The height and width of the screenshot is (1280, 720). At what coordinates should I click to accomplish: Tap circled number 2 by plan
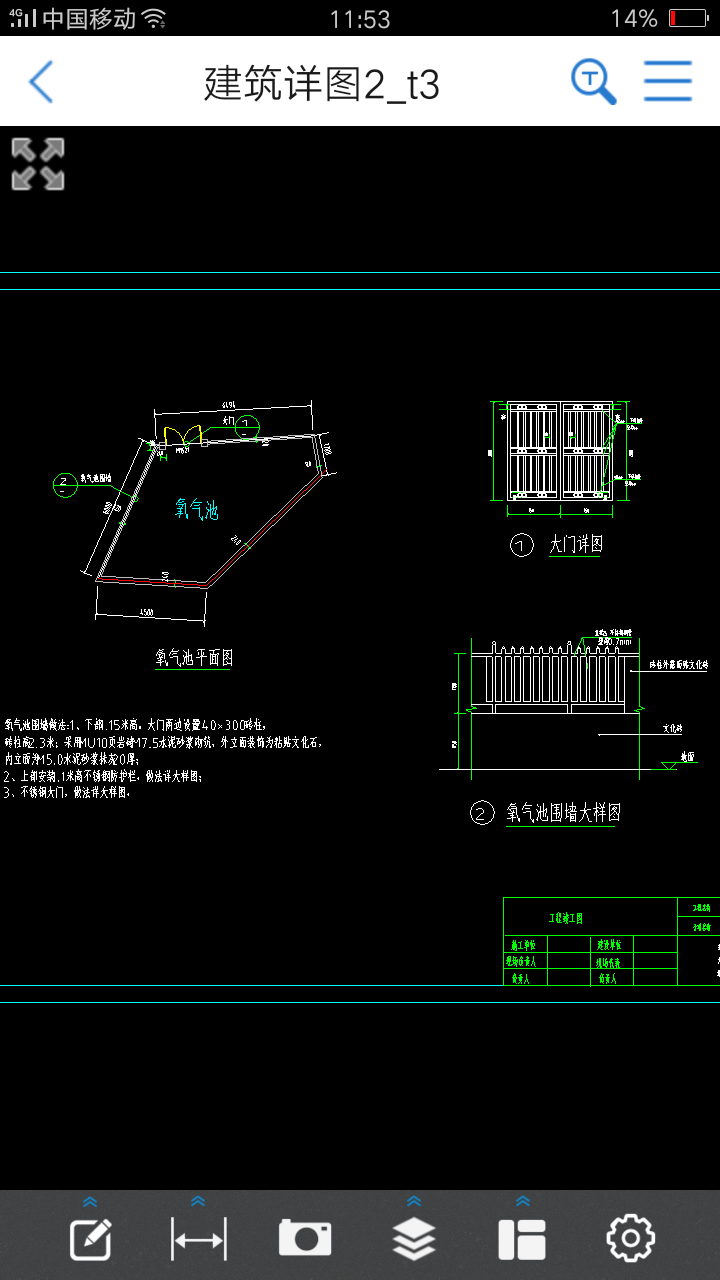tap(64, 486)
